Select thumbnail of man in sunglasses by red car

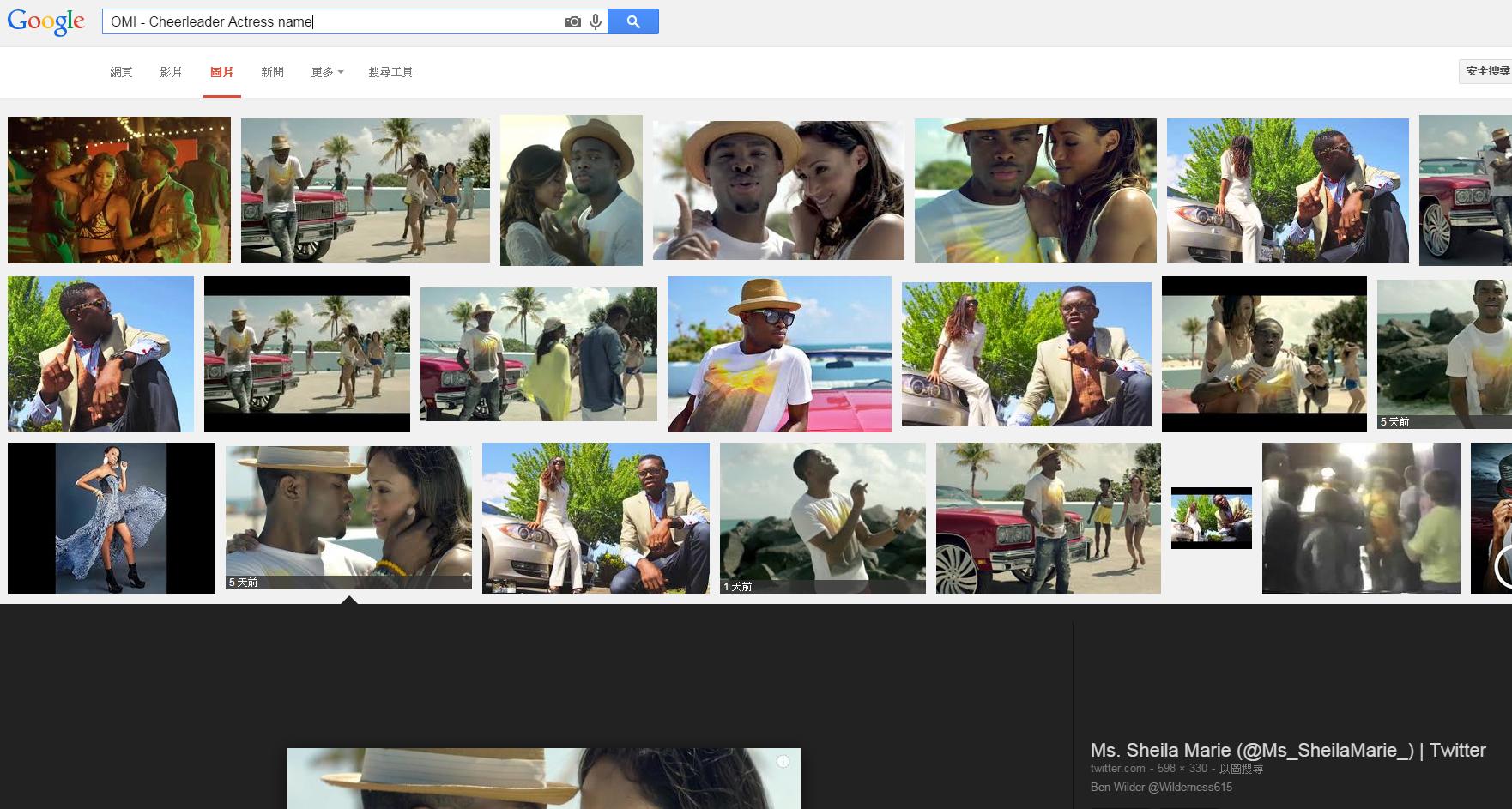[x=779, y=354]
